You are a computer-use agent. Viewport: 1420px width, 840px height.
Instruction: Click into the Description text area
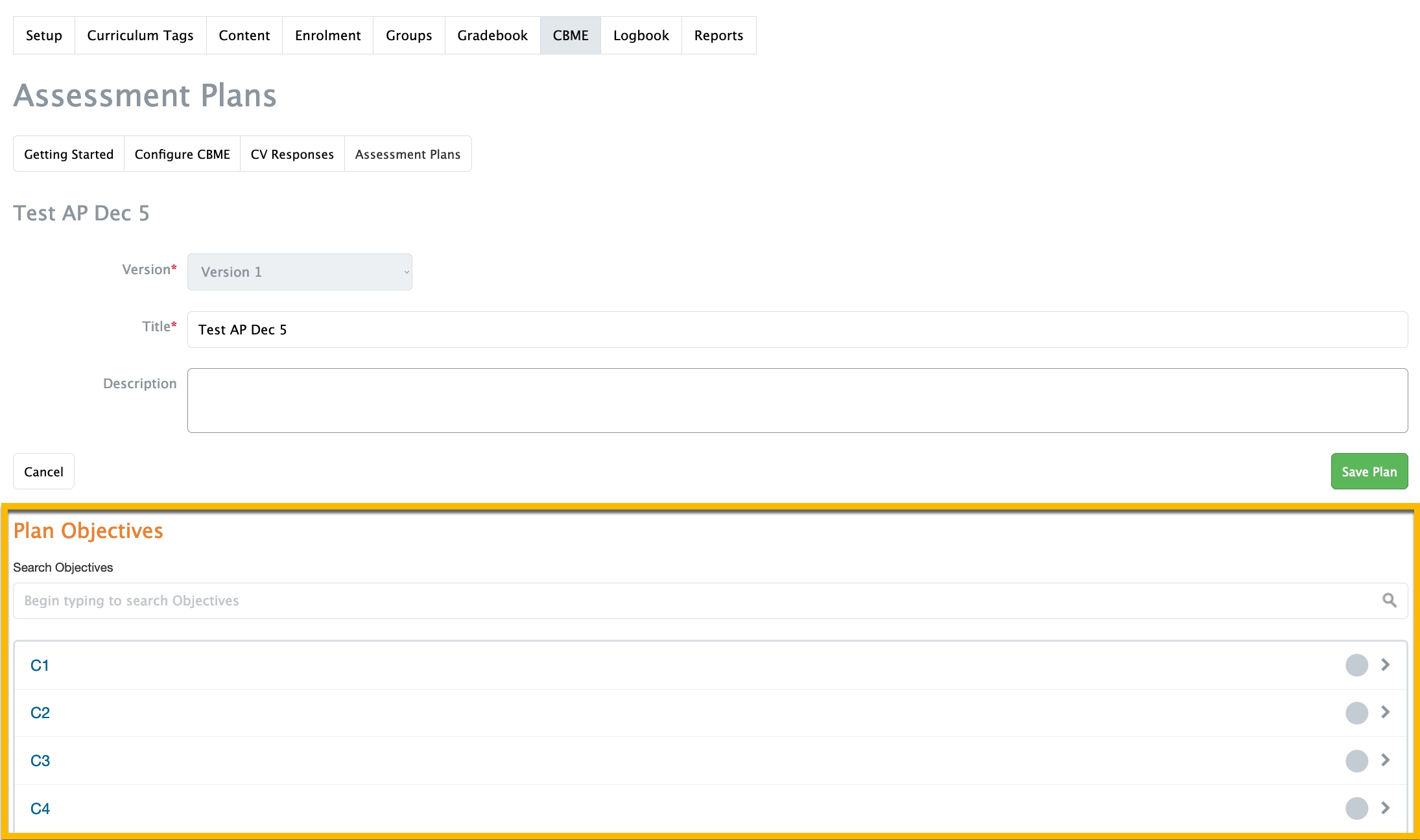tap(797, 401)
